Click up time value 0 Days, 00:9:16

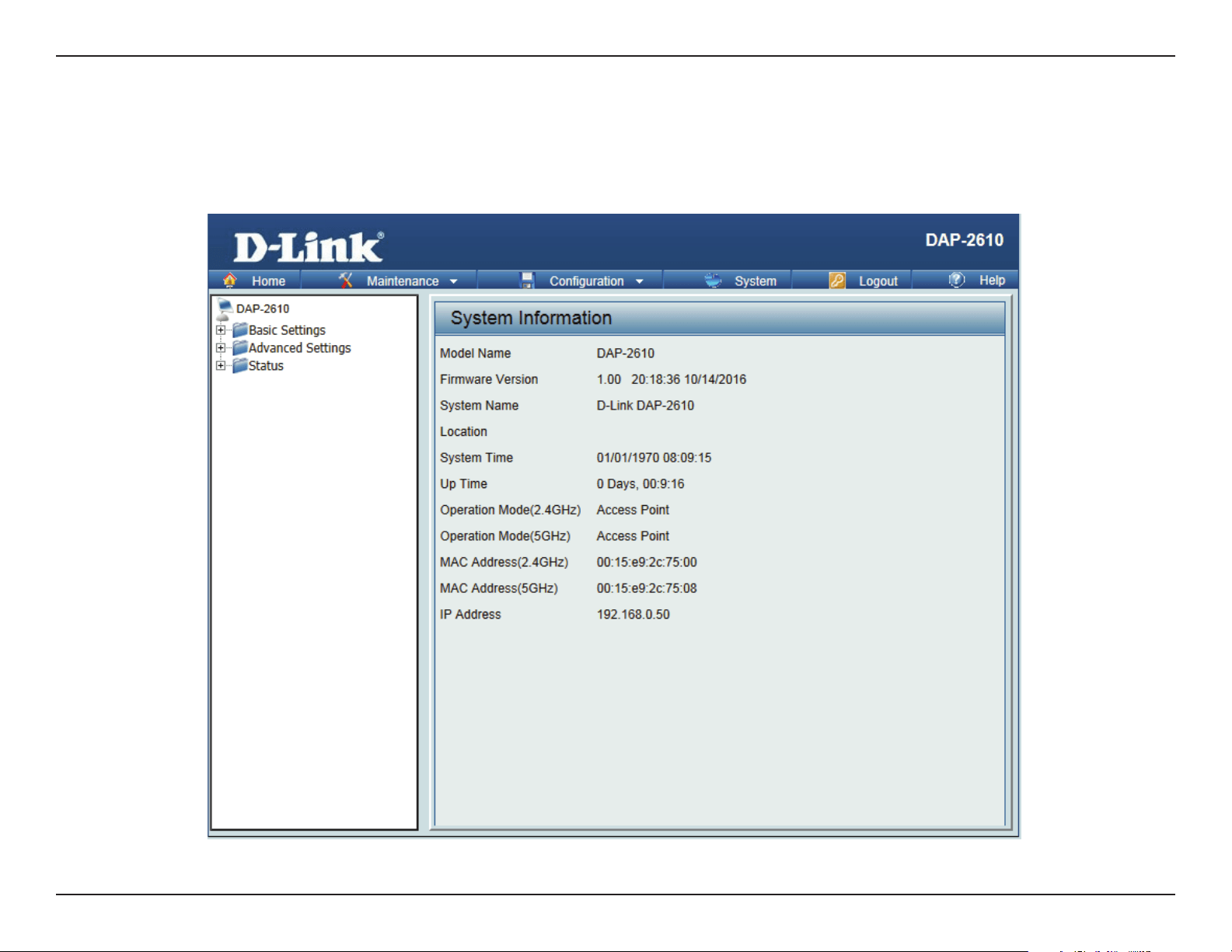[x=640, y=484]
